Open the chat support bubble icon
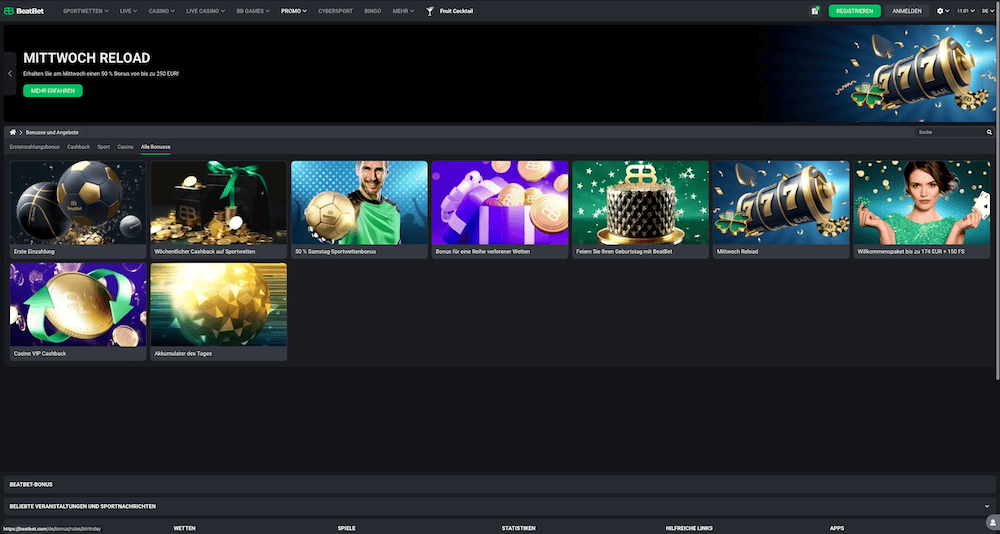 pyautogui.click(x=992, y=523)
